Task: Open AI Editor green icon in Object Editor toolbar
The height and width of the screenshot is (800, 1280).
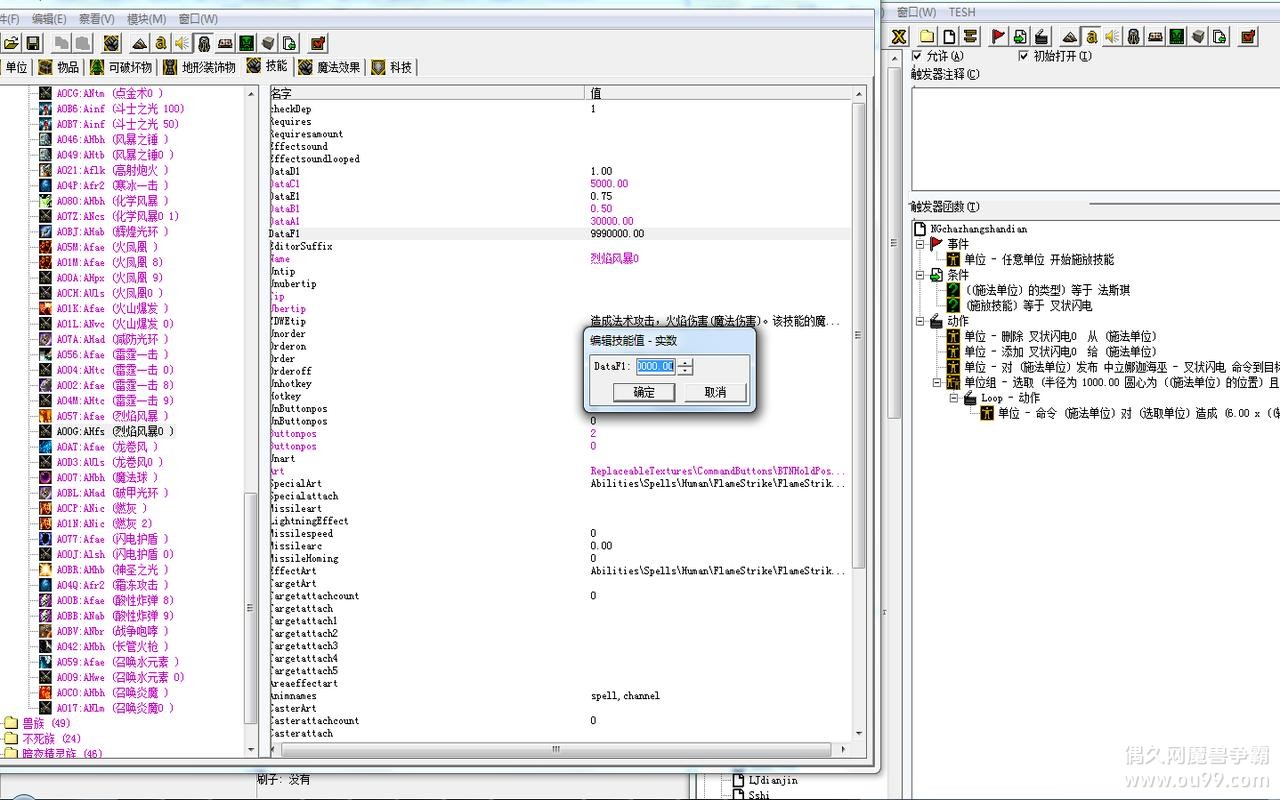Action: (x=246, y=43)
